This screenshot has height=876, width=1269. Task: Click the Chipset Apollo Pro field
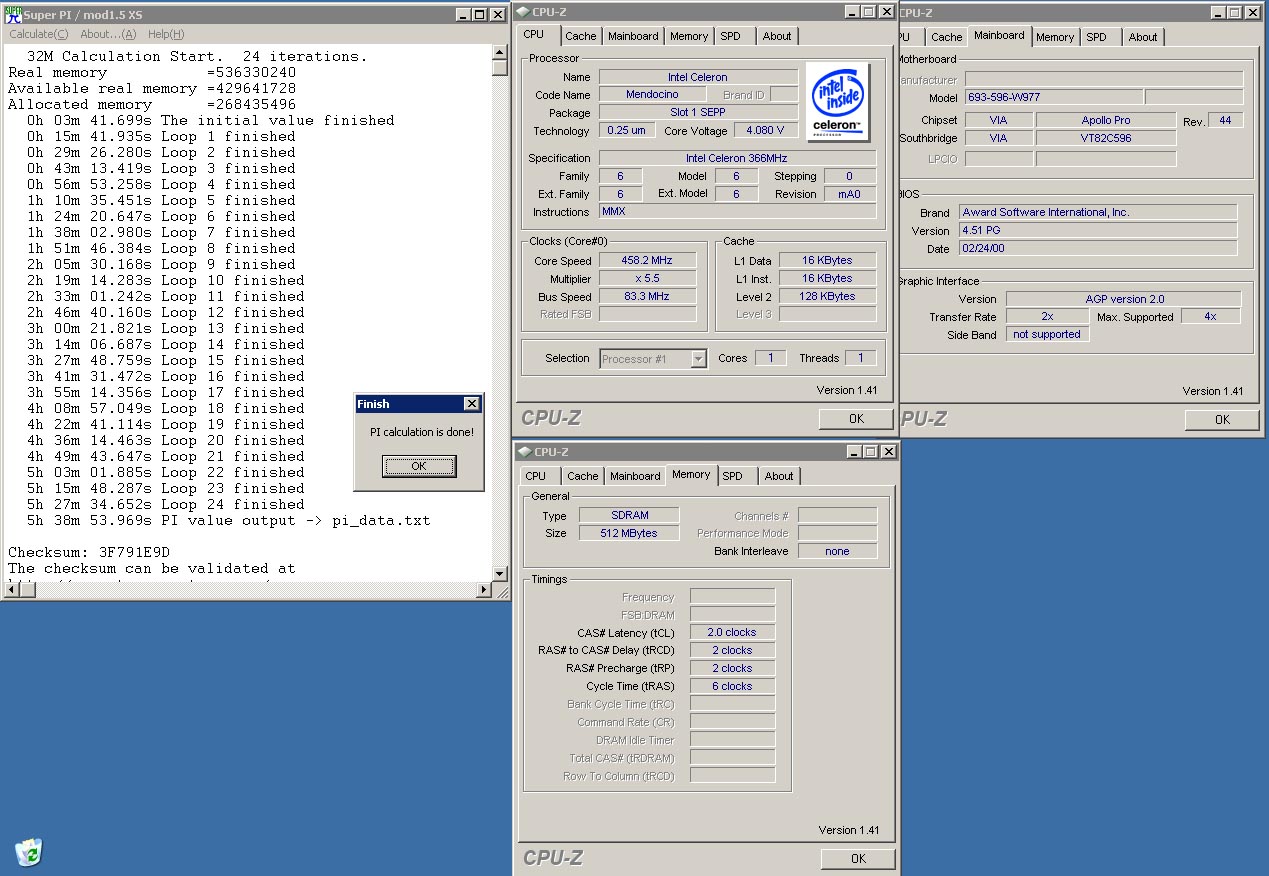[x=1106, y=120]
